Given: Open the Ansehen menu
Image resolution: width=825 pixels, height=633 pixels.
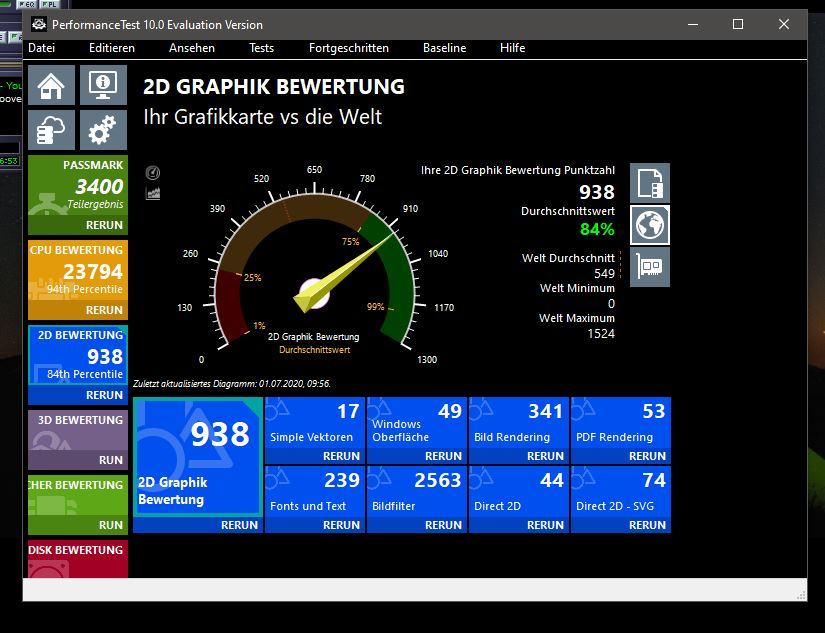Looking at the screenshot, I should point(192,48).
